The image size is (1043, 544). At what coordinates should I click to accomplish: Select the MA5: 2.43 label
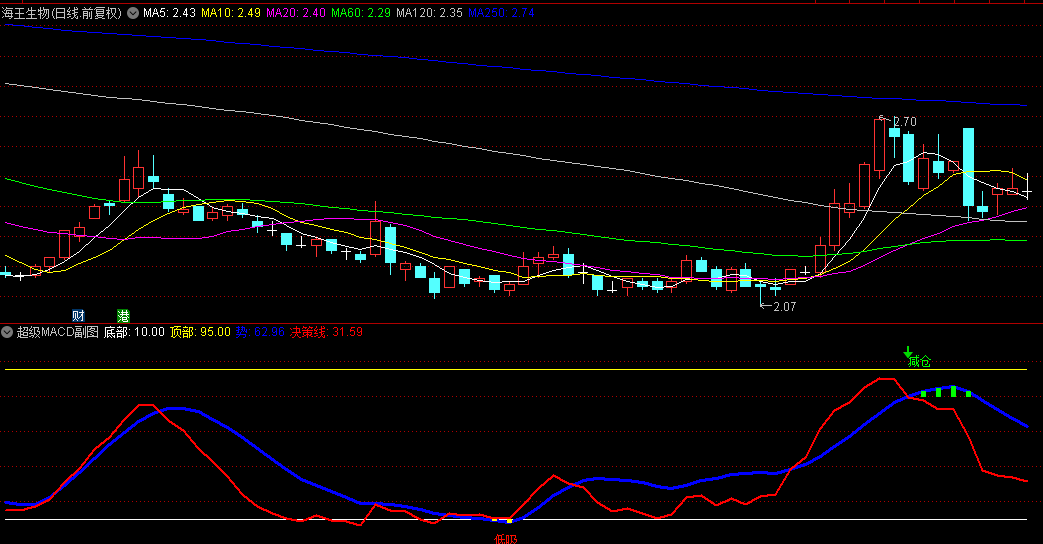(169, 13)
